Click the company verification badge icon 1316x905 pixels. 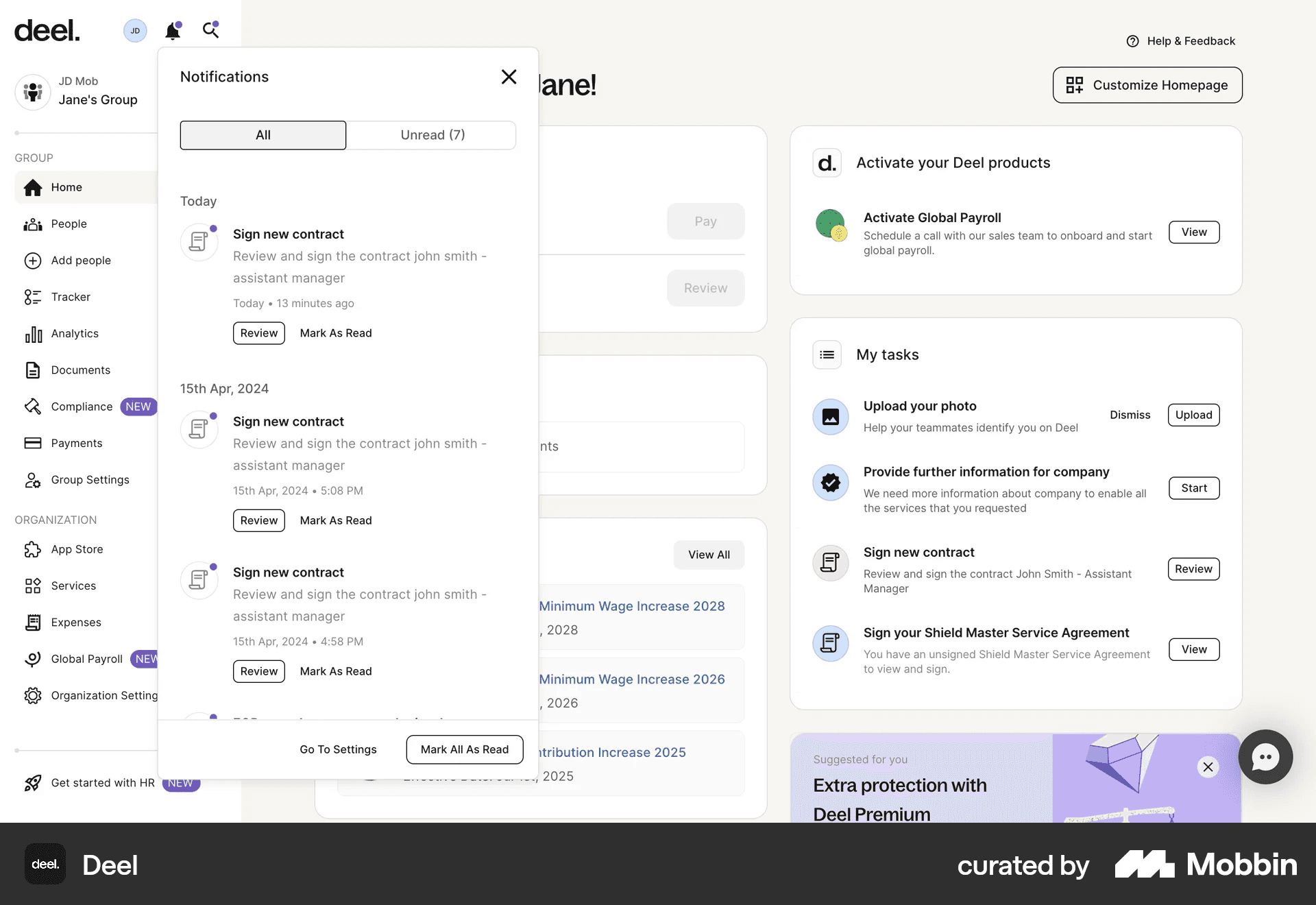(x=831, y=483)
